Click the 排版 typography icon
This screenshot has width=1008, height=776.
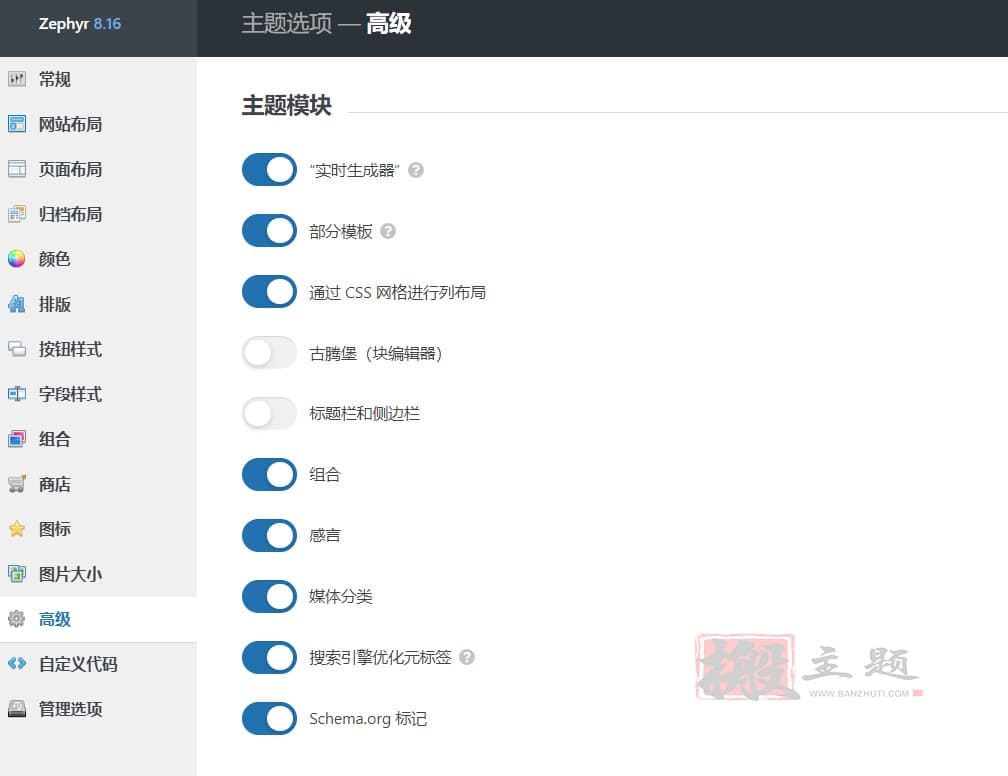[x=17, y=304]
